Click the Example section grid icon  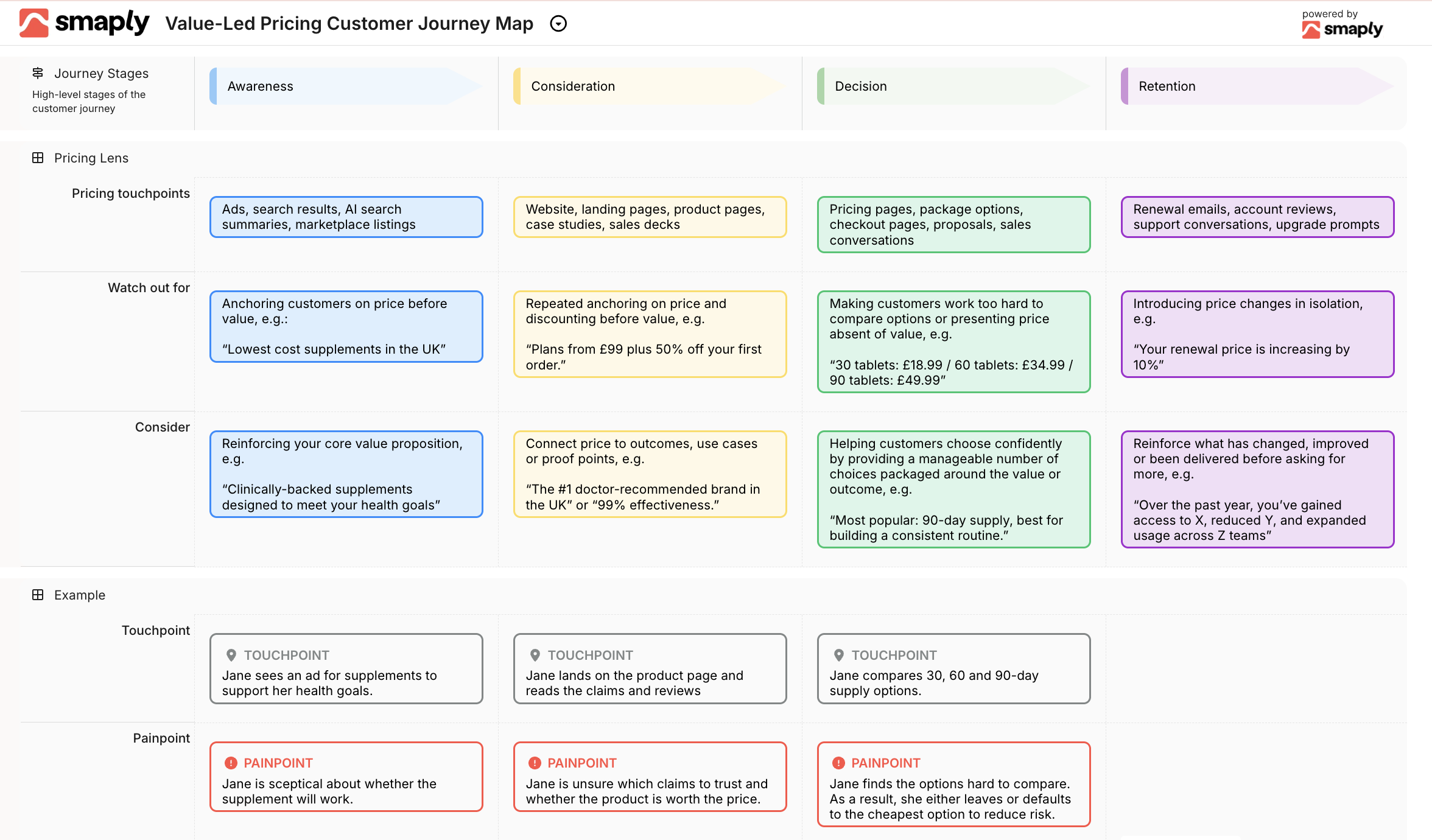pyautogui.click(x=38, y=595)
